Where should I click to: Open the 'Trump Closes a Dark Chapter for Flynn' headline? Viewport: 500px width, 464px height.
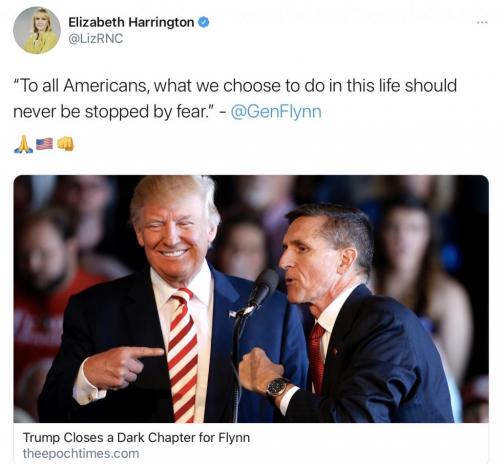point(136,437)
